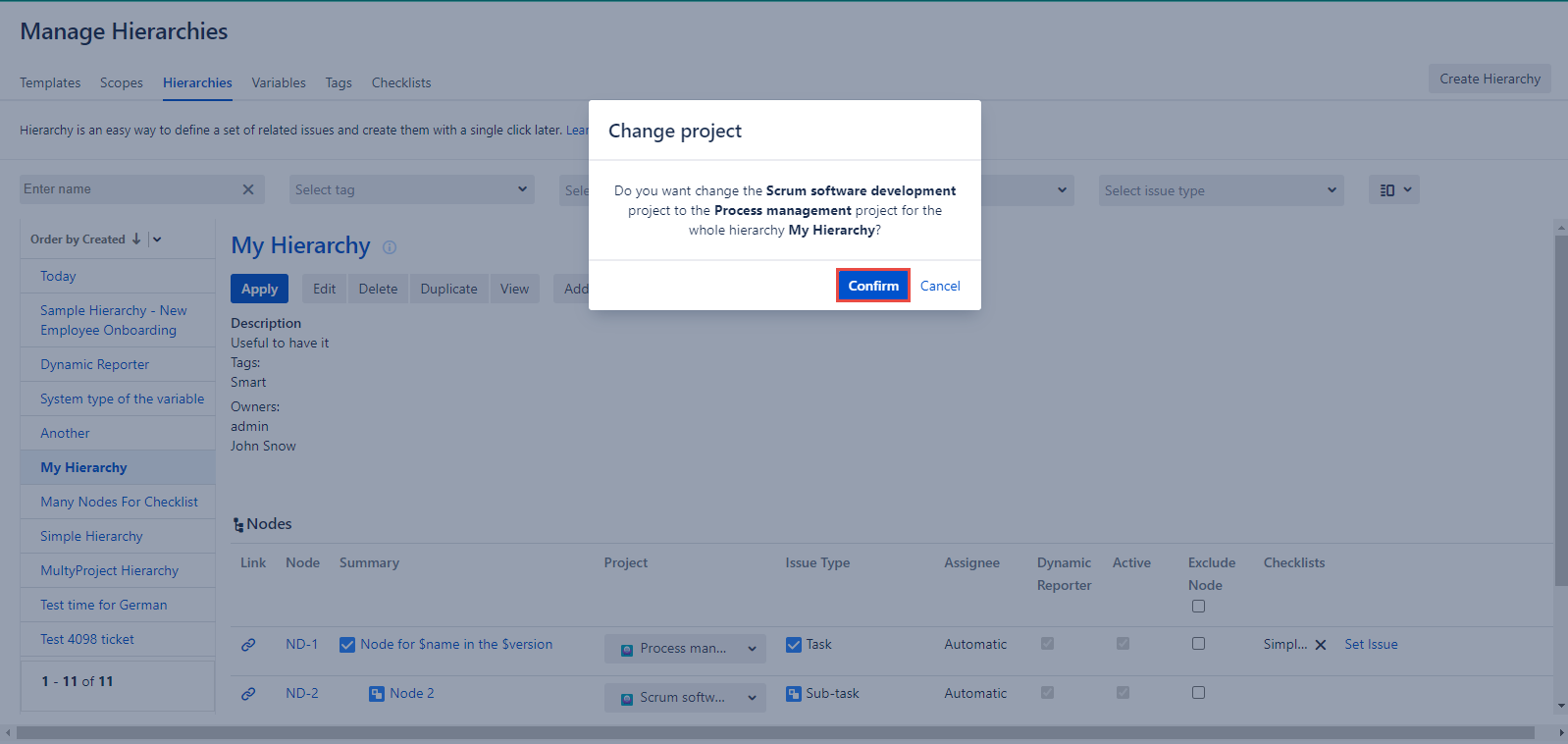Screen dimensions: 1568x744
Task: Cancel the Change project dialog
Action: click(939, 286)
